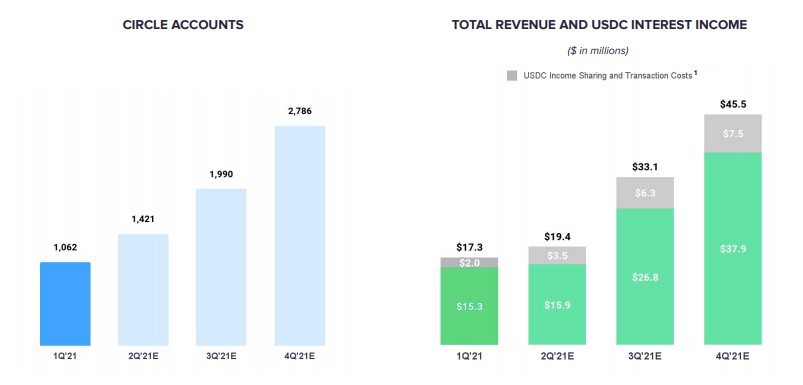
Task: Select the gray $7.5 segment of 4Q'21E
Action: point(733,134)
